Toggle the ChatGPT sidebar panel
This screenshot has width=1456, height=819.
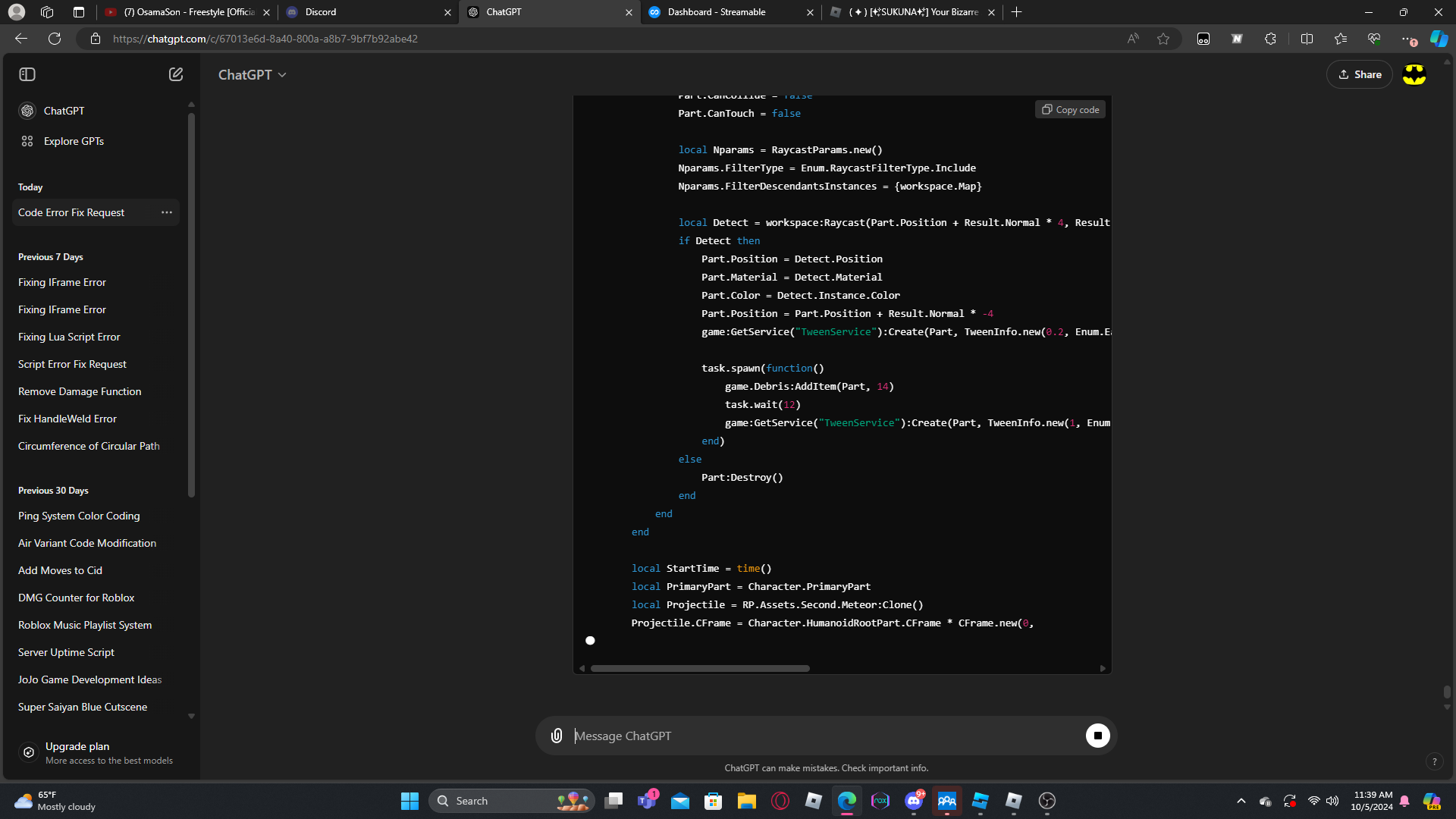click(x=27, y=74)
